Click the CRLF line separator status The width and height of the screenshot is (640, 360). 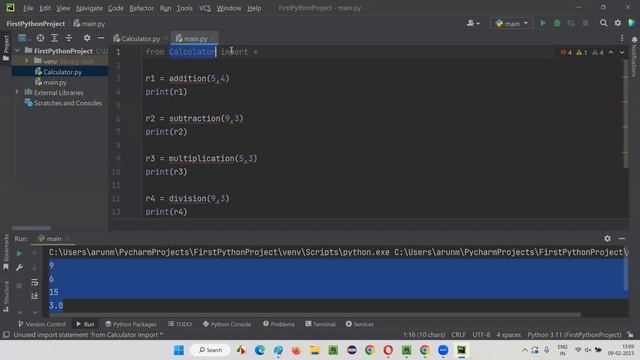(458, 335)
